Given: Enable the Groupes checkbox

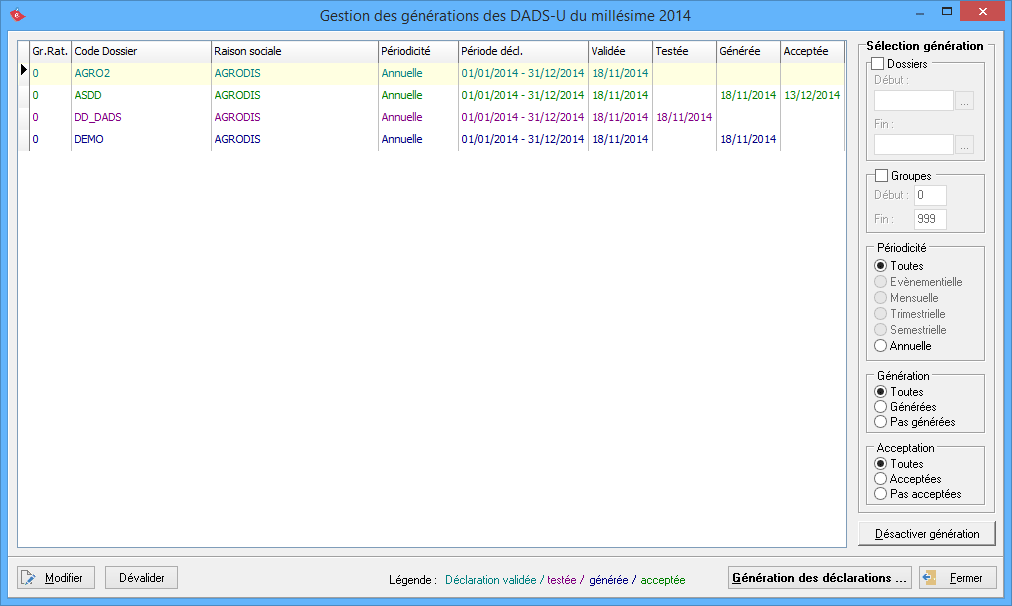Looking at the screenshot, I should [x=880, y=176].
